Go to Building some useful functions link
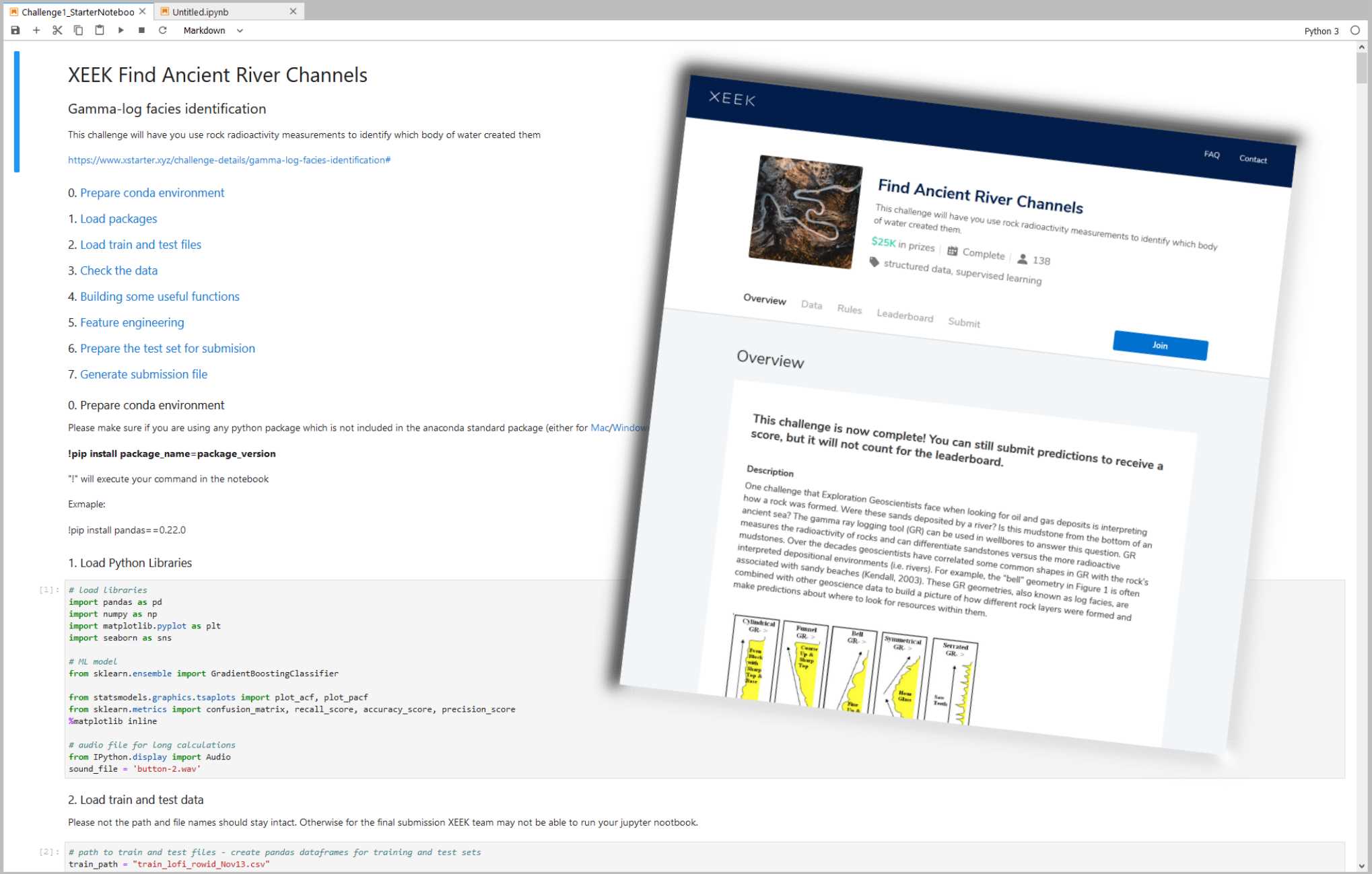 (160, 297)
